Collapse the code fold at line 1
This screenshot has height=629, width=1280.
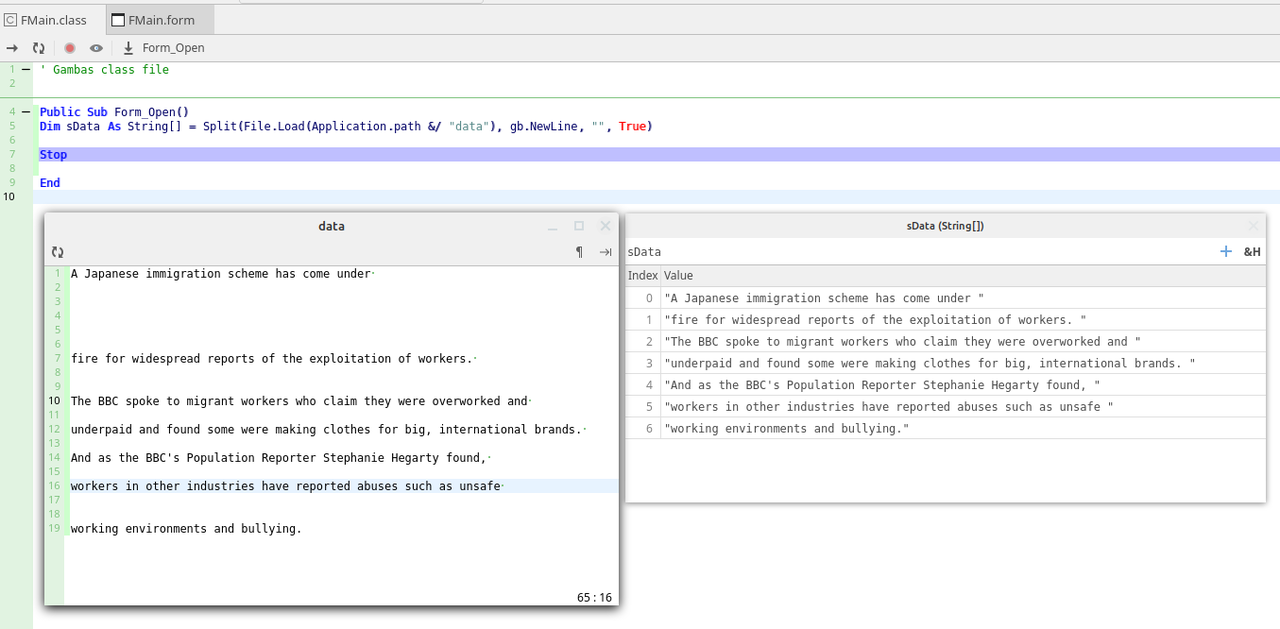(x=26, y=70)
